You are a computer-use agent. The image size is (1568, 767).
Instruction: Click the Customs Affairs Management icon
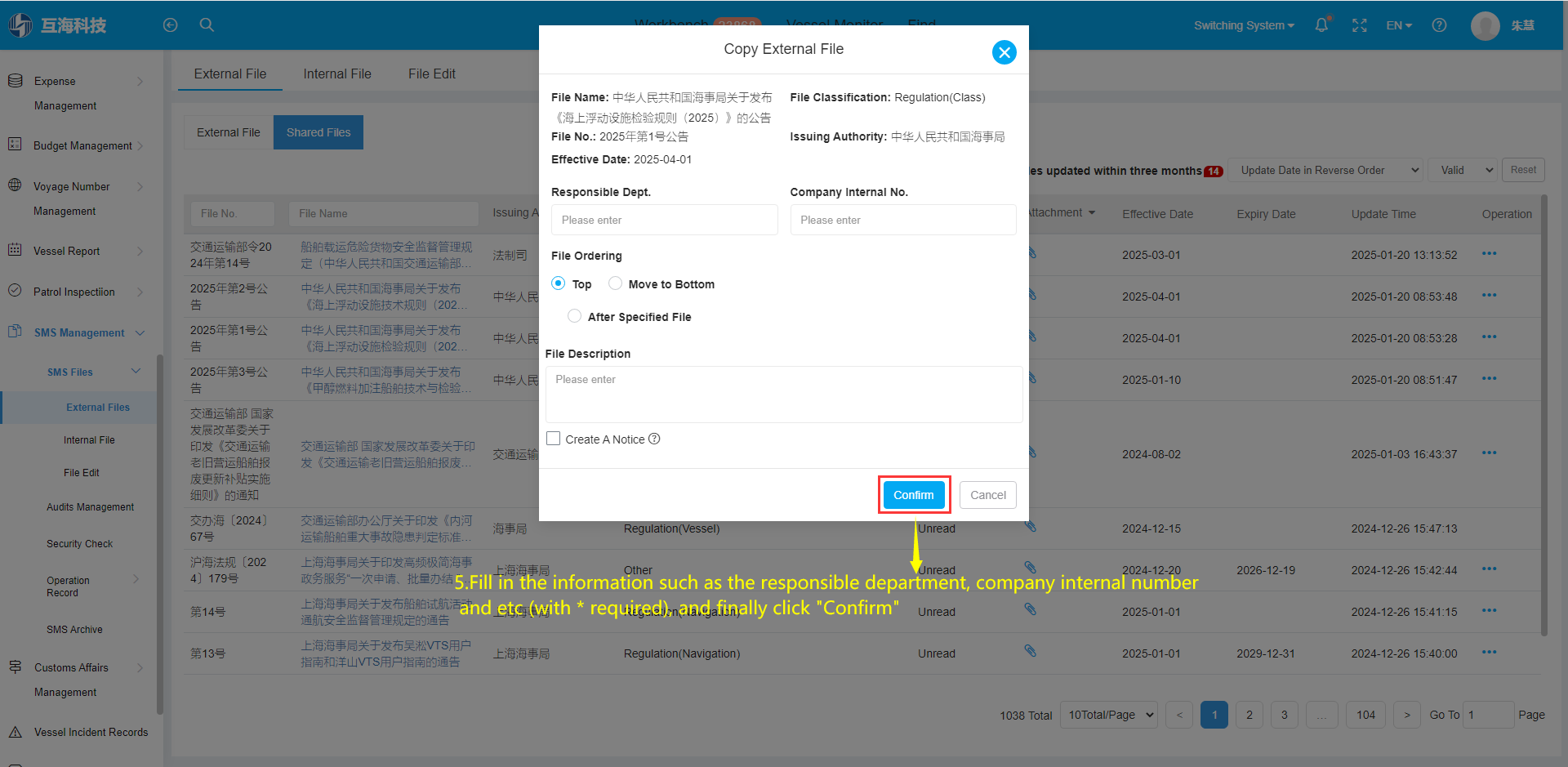(15, 667)
